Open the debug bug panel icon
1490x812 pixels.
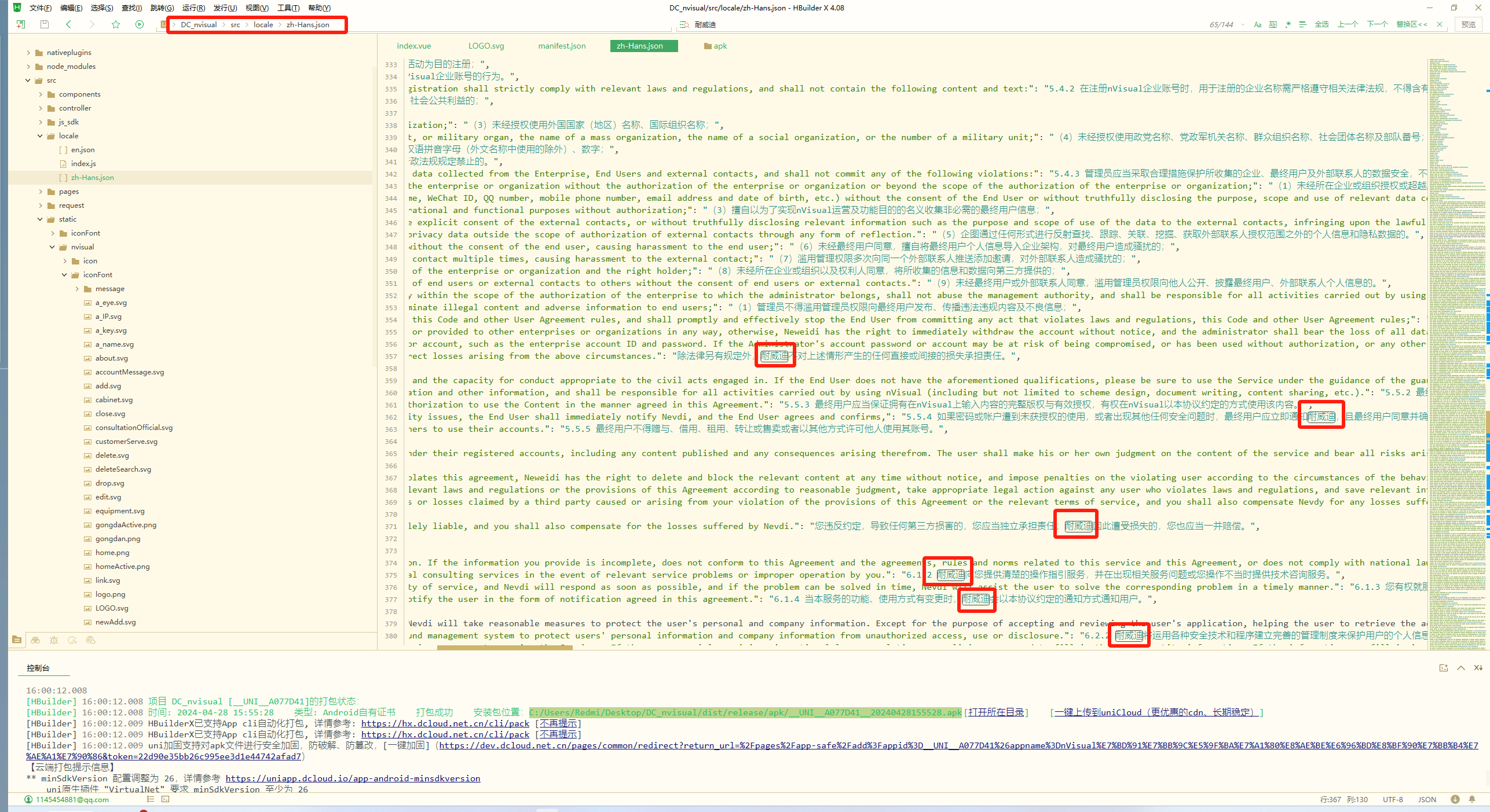point(54,640)
